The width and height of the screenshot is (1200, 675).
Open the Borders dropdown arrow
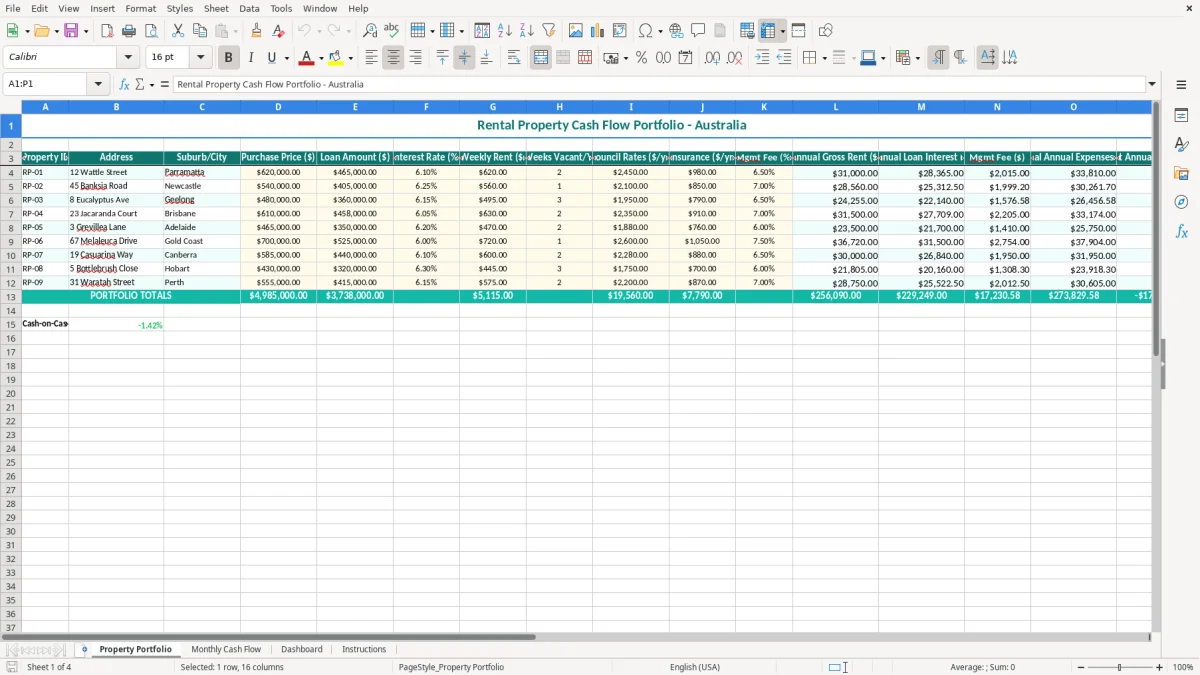pyautogui.click(x=823, y=58)
